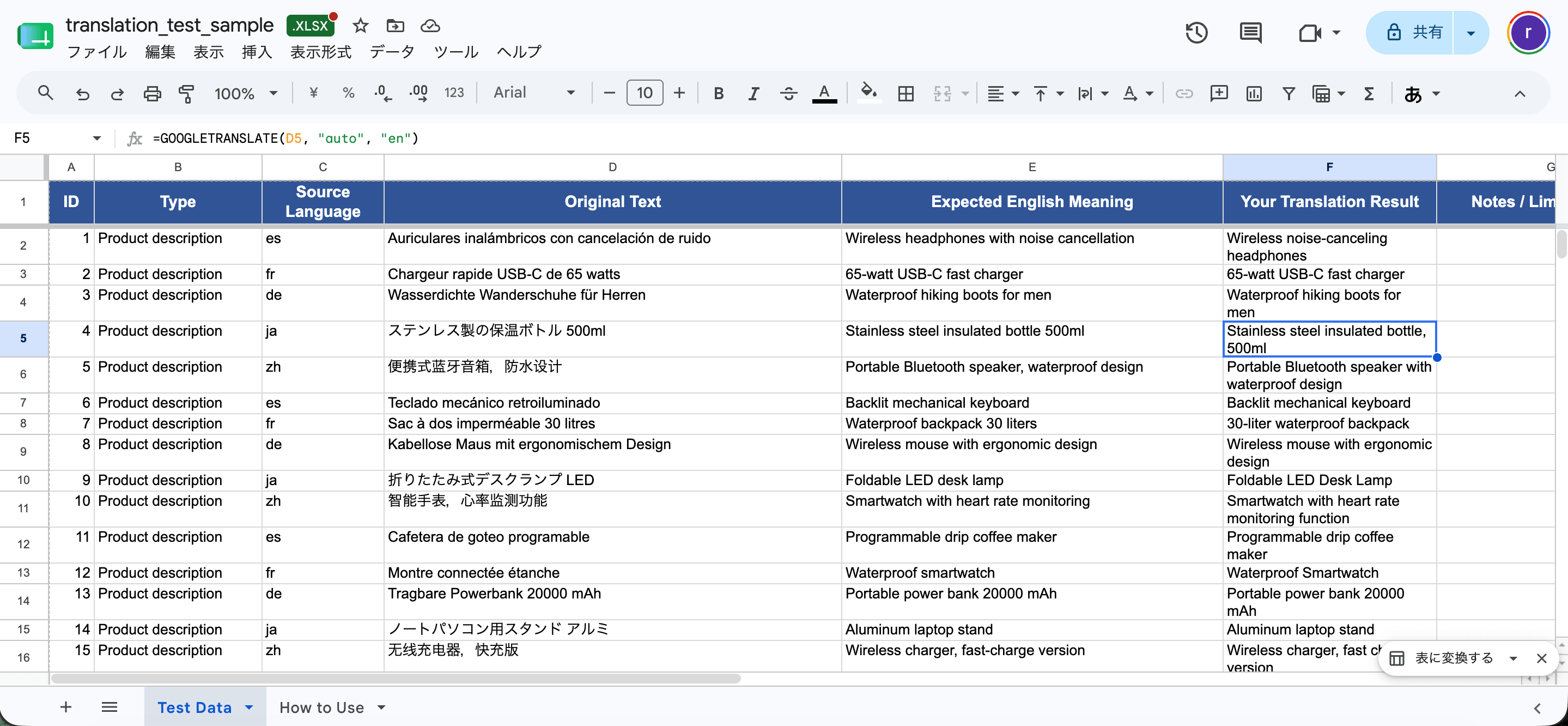
Task: Toggle strikethrough formatting
Action: tap(789, 93)
